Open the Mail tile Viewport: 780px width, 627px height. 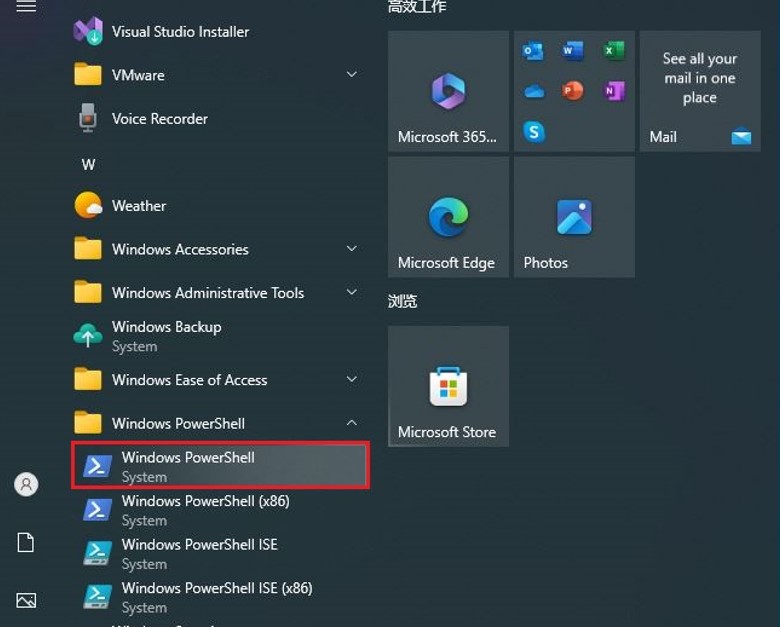pyautogui.click(x=700, y=91)
